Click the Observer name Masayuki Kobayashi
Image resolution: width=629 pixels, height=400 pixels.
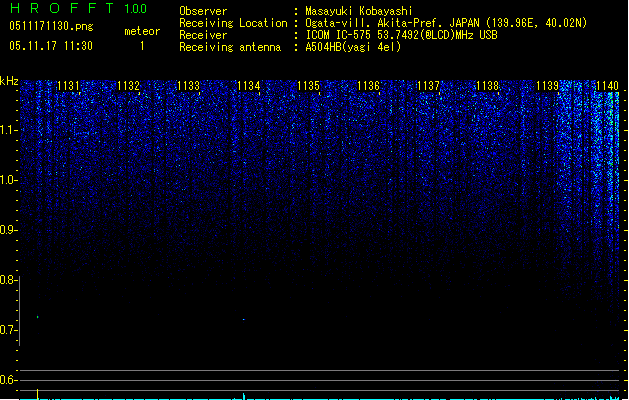(359, 11)
